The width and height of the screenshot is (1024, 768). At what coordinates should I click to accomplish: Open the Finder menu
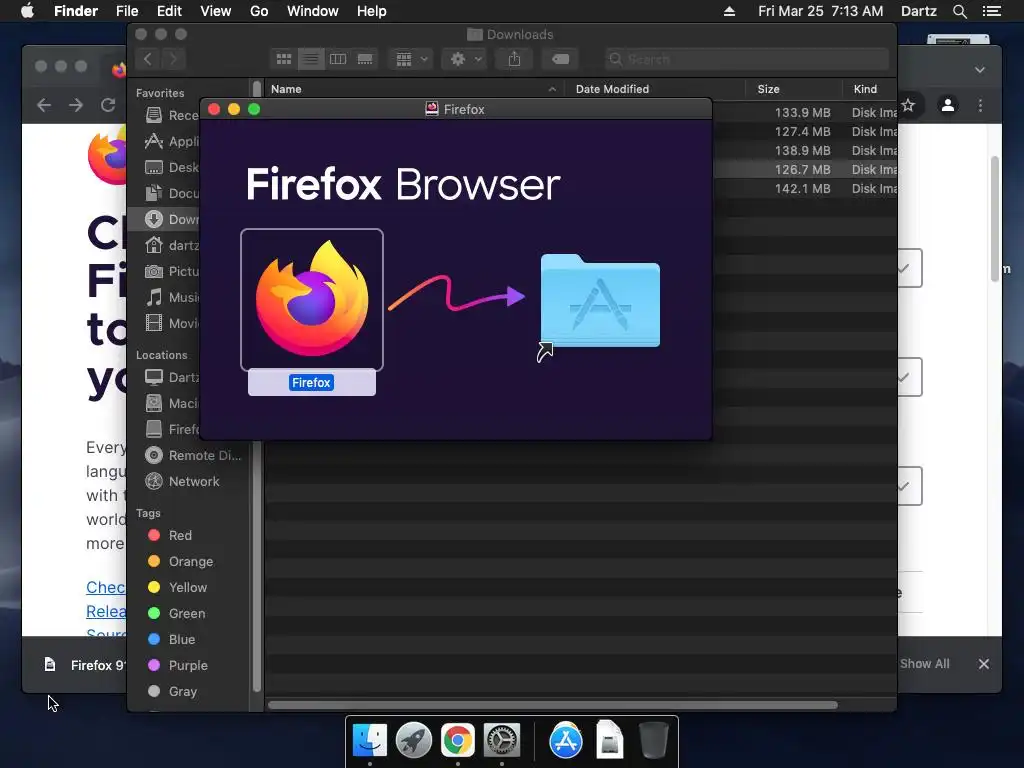point(76,11)
